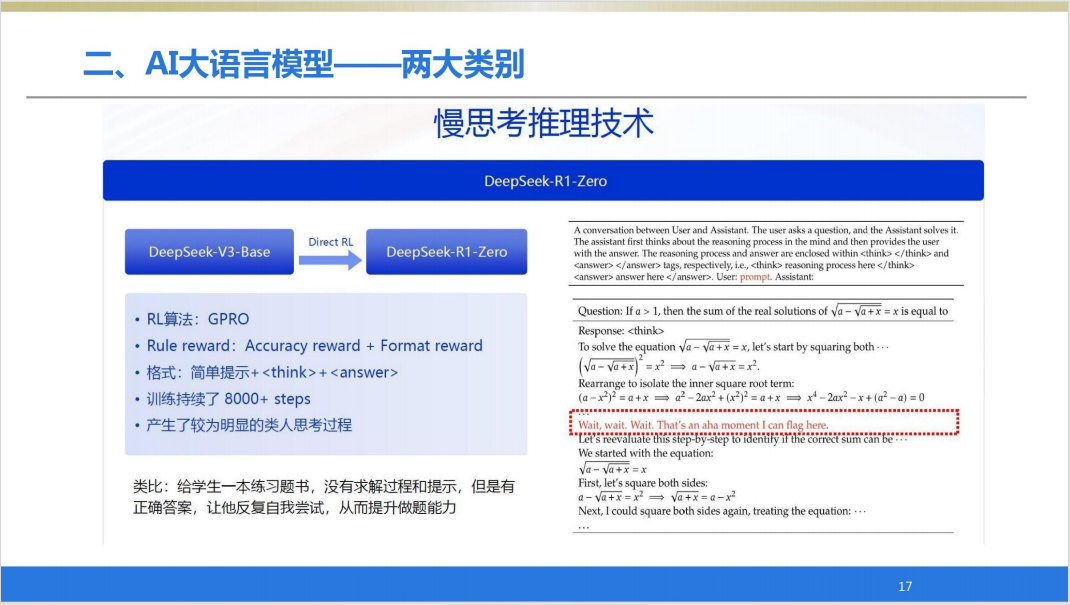Screen dimensions: 1070x605
Task: Click the Direct RL arrow
Action: coord(330,260)
